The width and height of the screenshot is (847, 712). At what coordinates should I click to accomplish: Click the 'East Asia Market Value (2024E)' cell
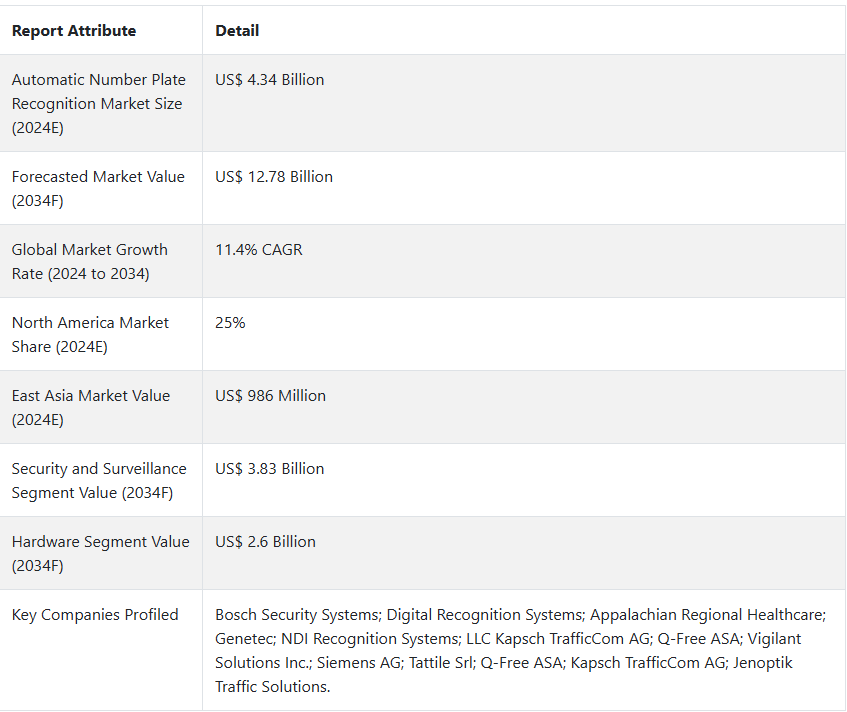pyautogui.click(x=92, y=407)
